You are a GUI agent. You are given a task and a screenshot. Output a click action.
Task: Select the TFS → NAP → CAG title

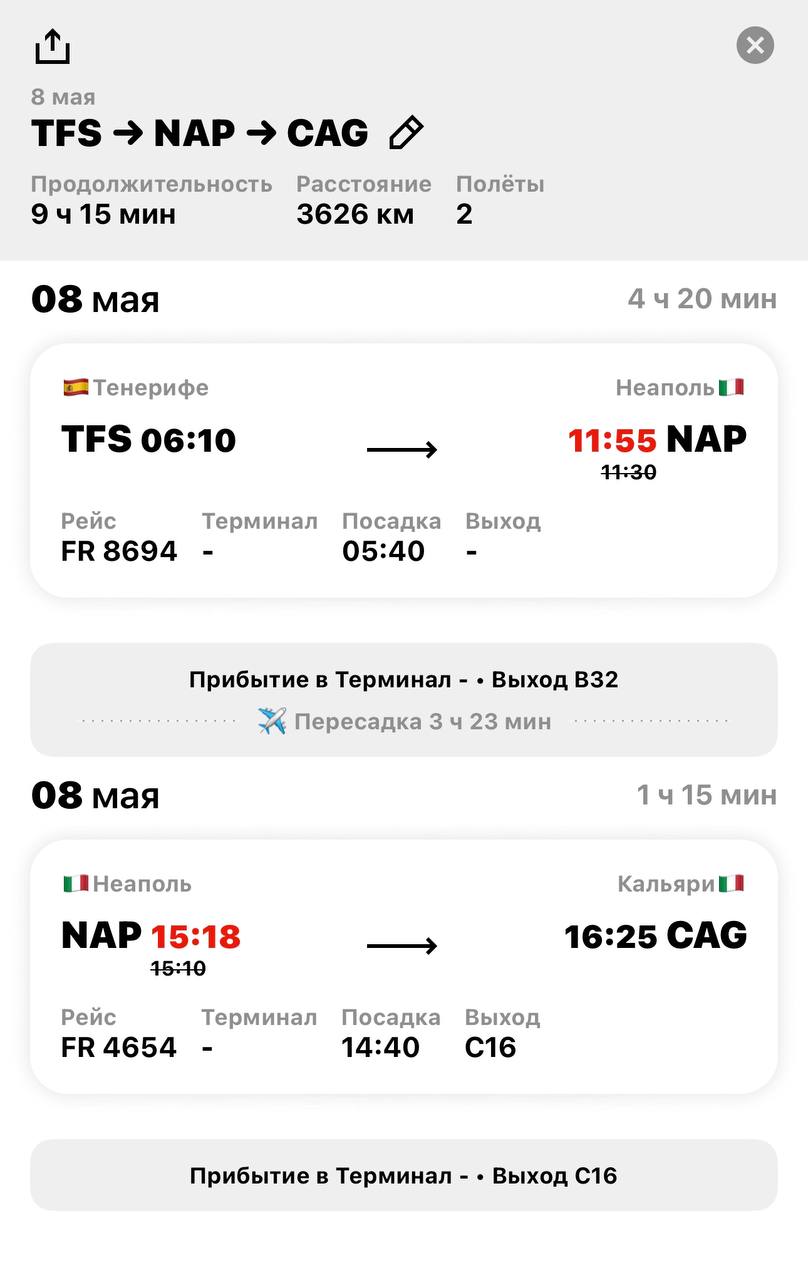200,133
